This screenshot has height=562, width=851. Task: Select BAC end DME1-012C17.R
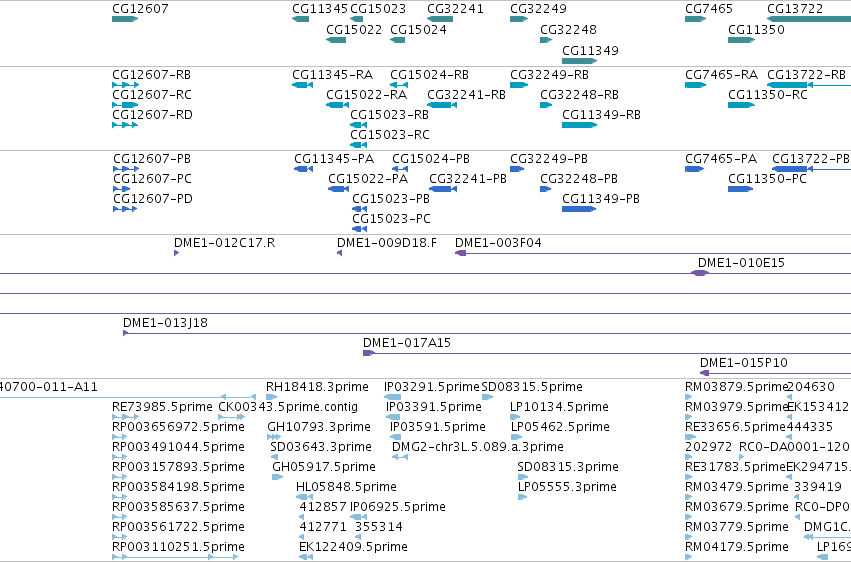click(x=176, y=253)
